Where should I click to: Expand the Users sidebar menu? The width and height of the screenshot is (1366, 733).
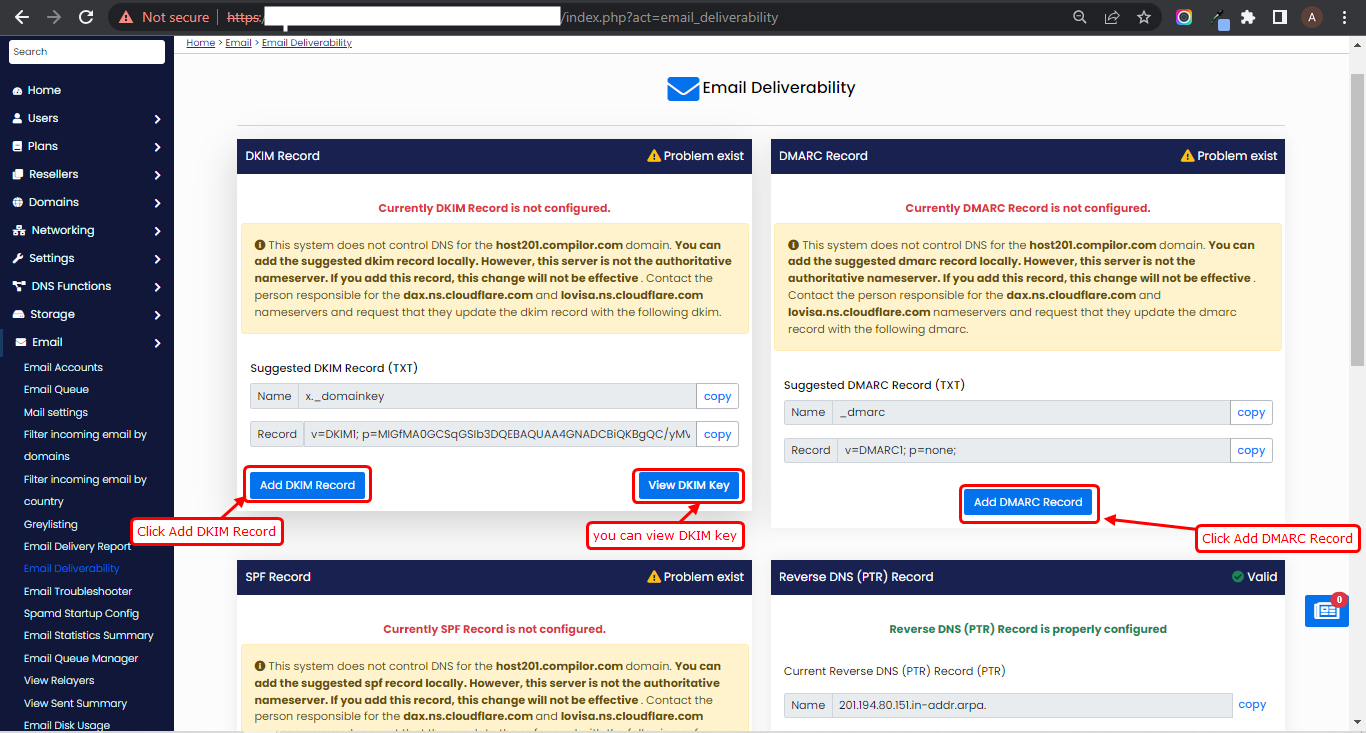point(87,118)
